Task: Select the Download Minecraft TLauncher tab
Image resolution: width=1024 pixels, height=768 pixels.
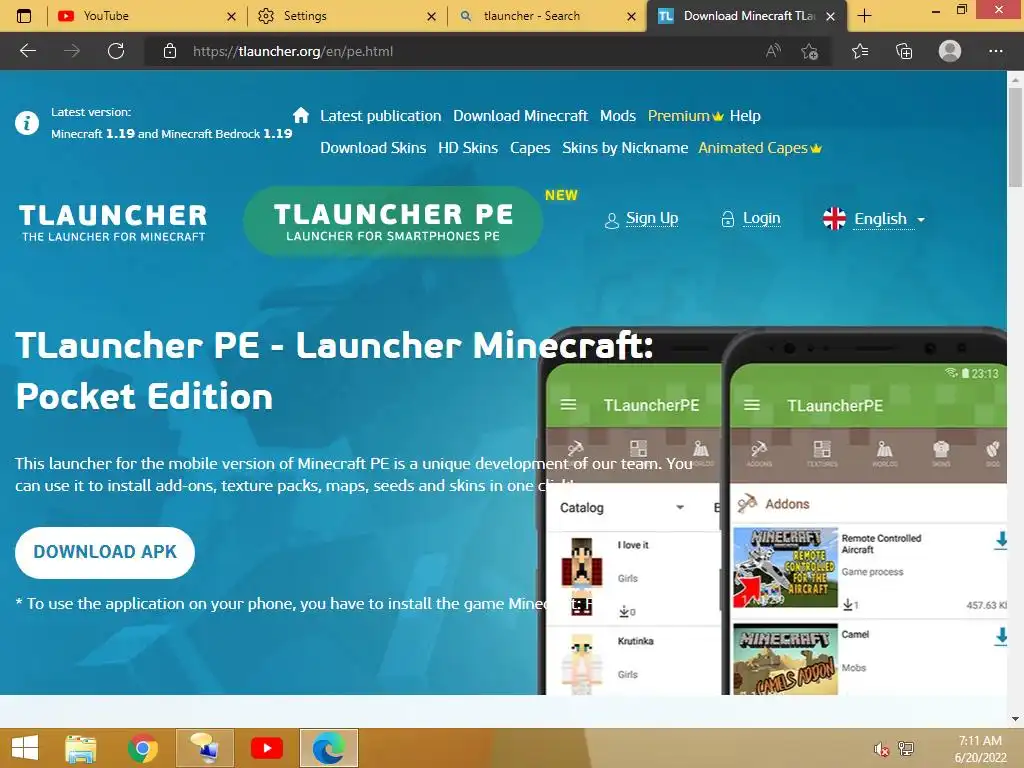Action: click(x=747, y=16)
